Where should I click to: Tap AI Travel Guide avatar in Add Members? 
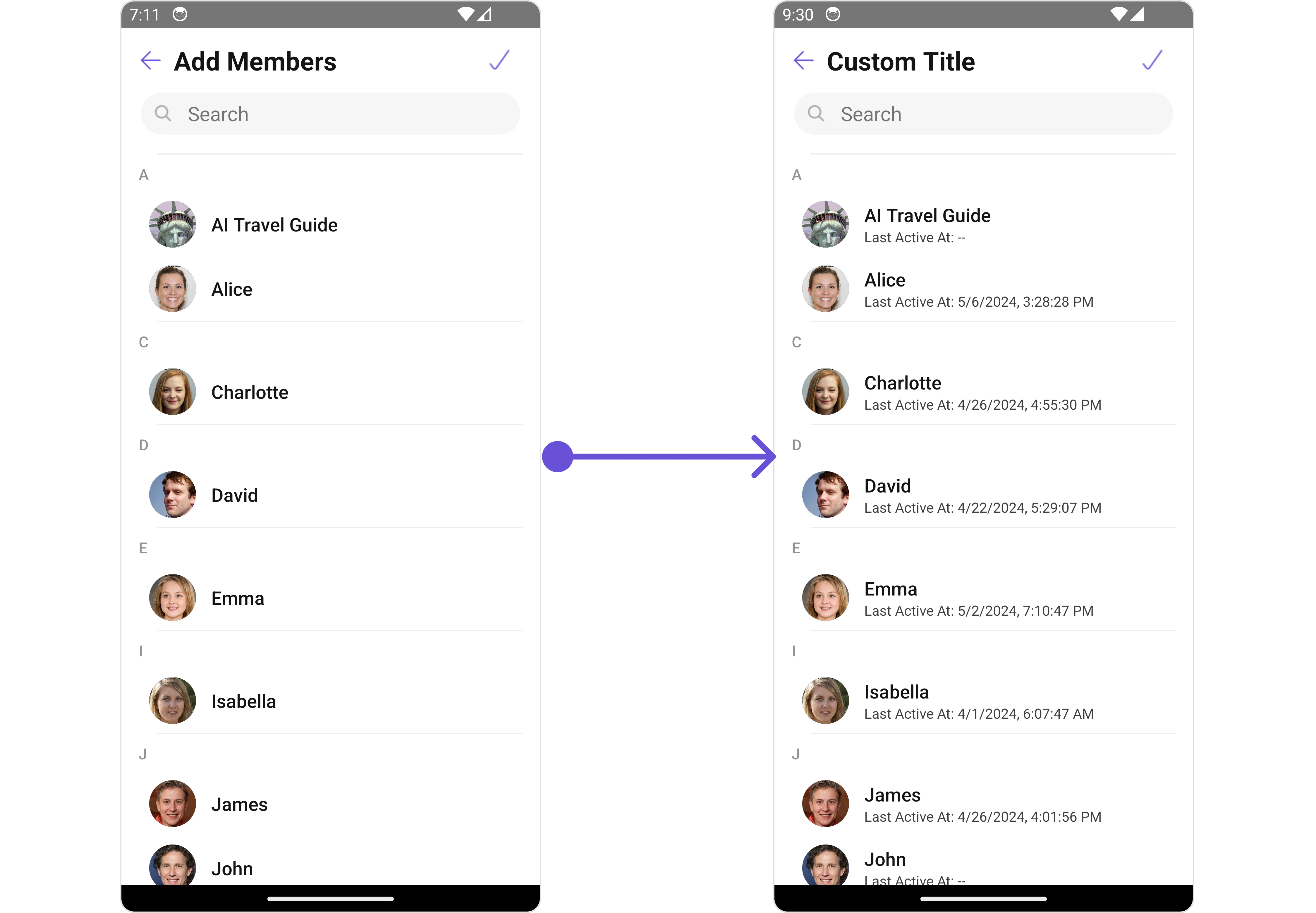coord(173,224)
